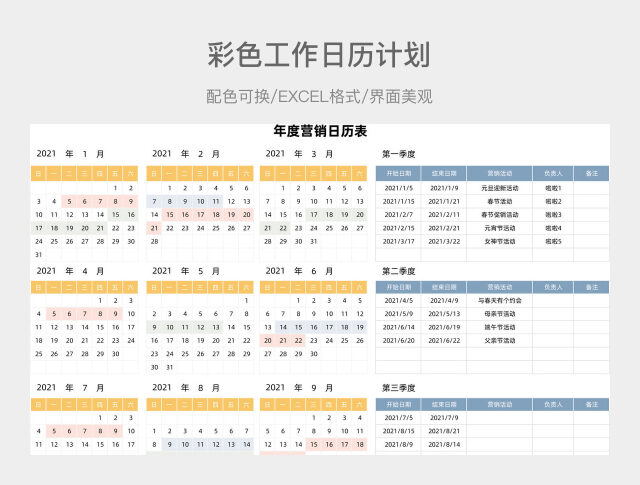The image size is (640, 485).
Task: Select the 2021 年 6 月 month heading
Action: (299, 271)
